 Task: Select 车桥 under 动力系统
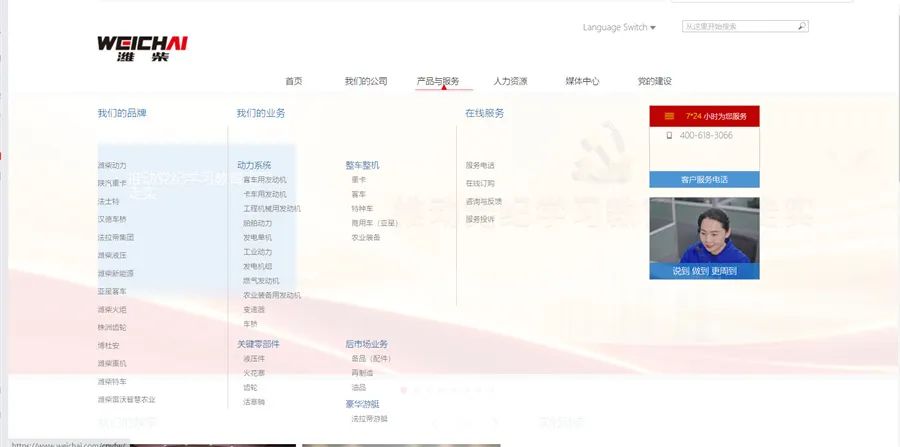[250, 324]
